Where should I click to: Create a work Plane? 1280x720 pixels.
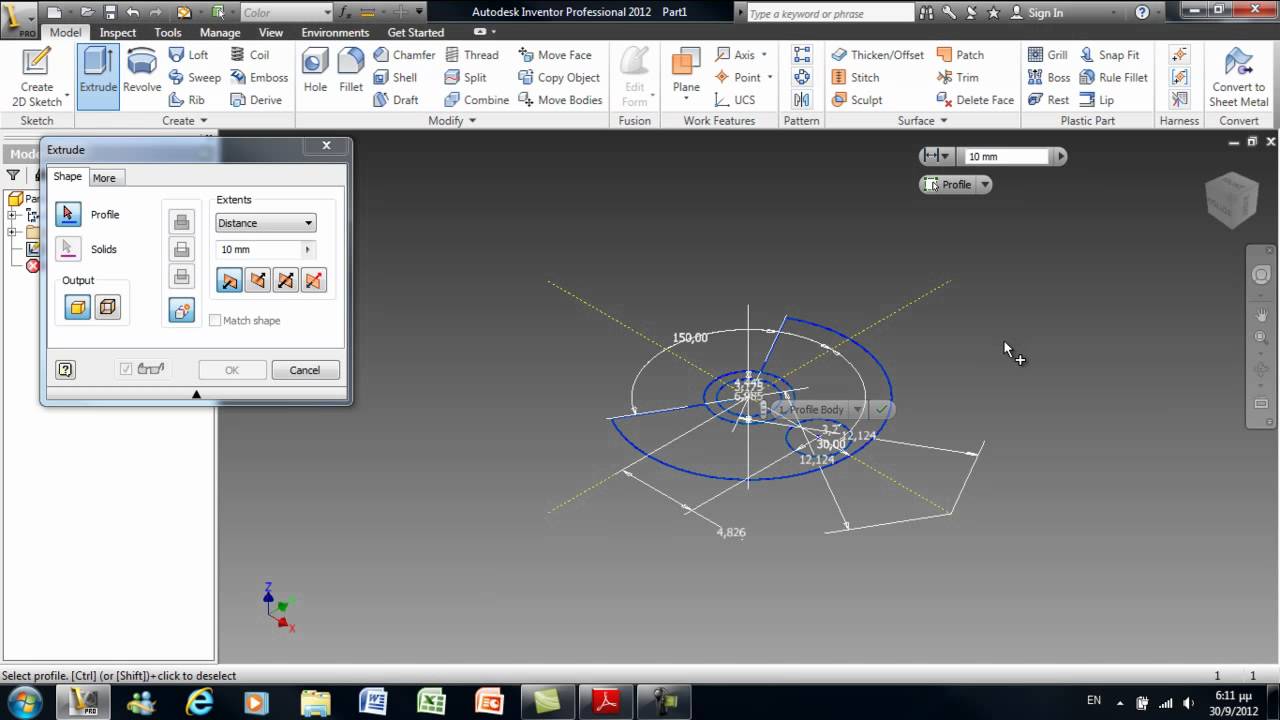(686, 71)
